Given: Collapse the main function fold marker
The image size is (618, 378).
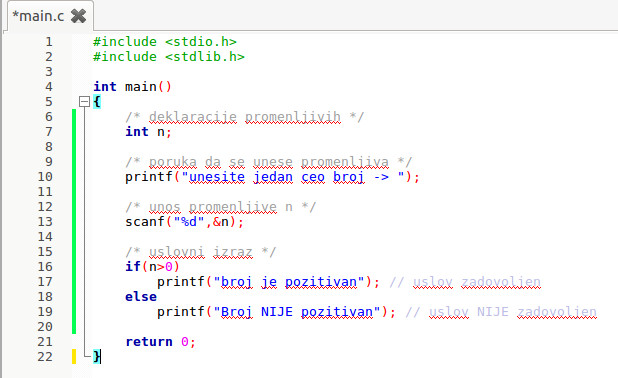Looking at the screenshot, I should (x=84, y=102).
